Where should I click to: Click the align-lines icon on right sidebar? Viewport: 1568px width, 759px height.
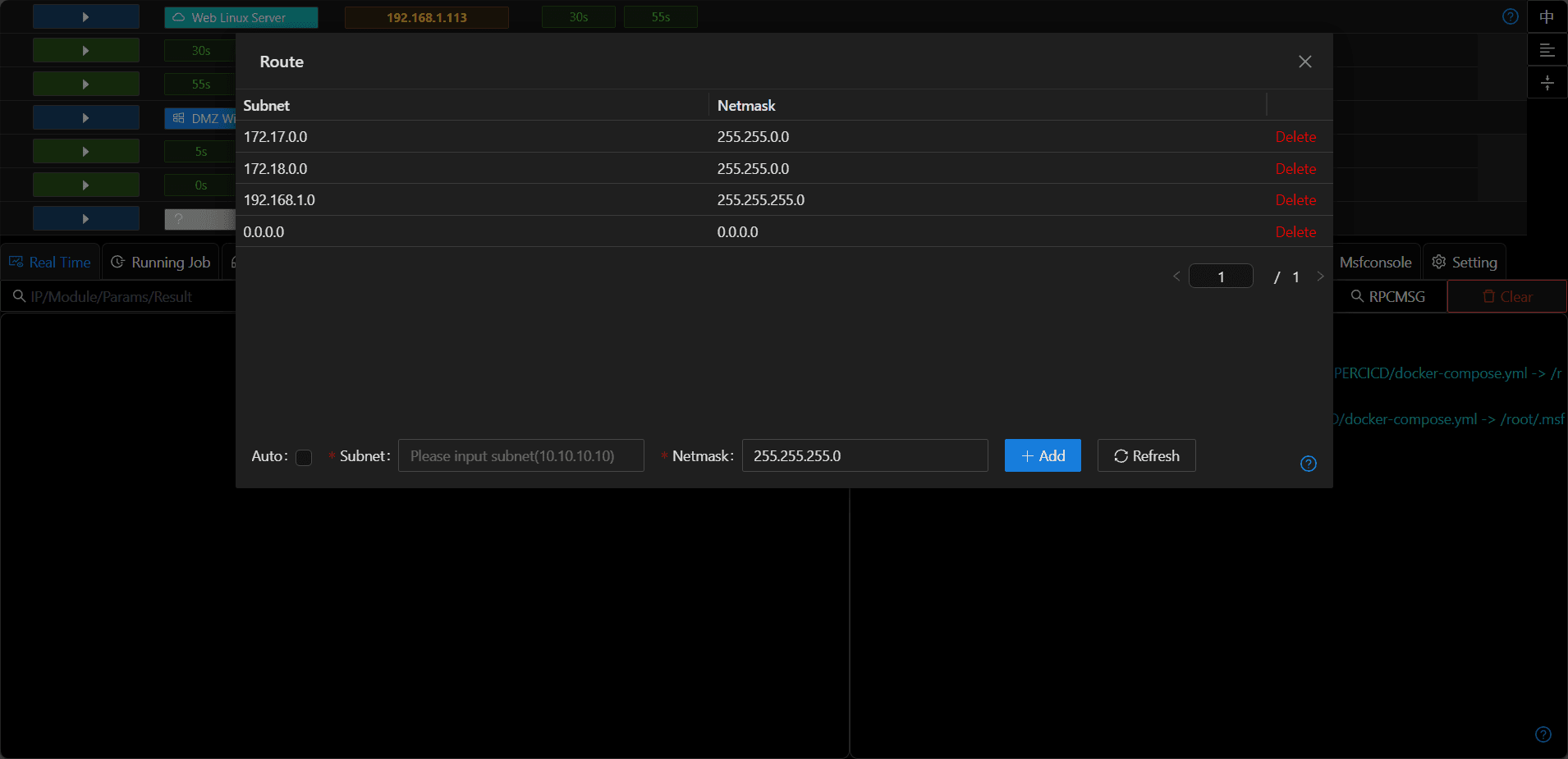pyautogui.click(x=1547, y=50)
